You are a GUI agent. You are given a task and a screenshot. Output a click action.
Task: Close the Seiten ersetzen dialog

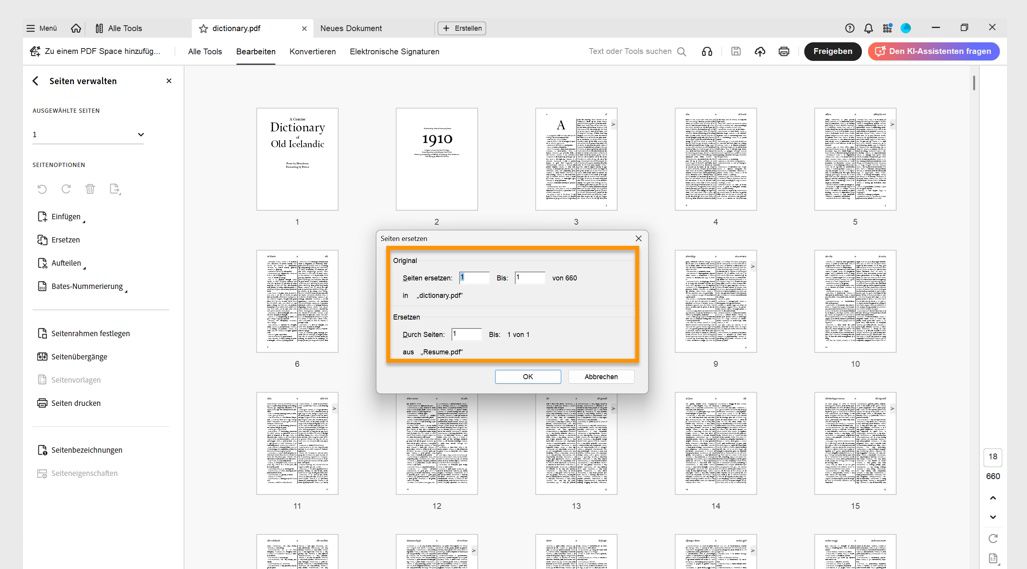639,238
